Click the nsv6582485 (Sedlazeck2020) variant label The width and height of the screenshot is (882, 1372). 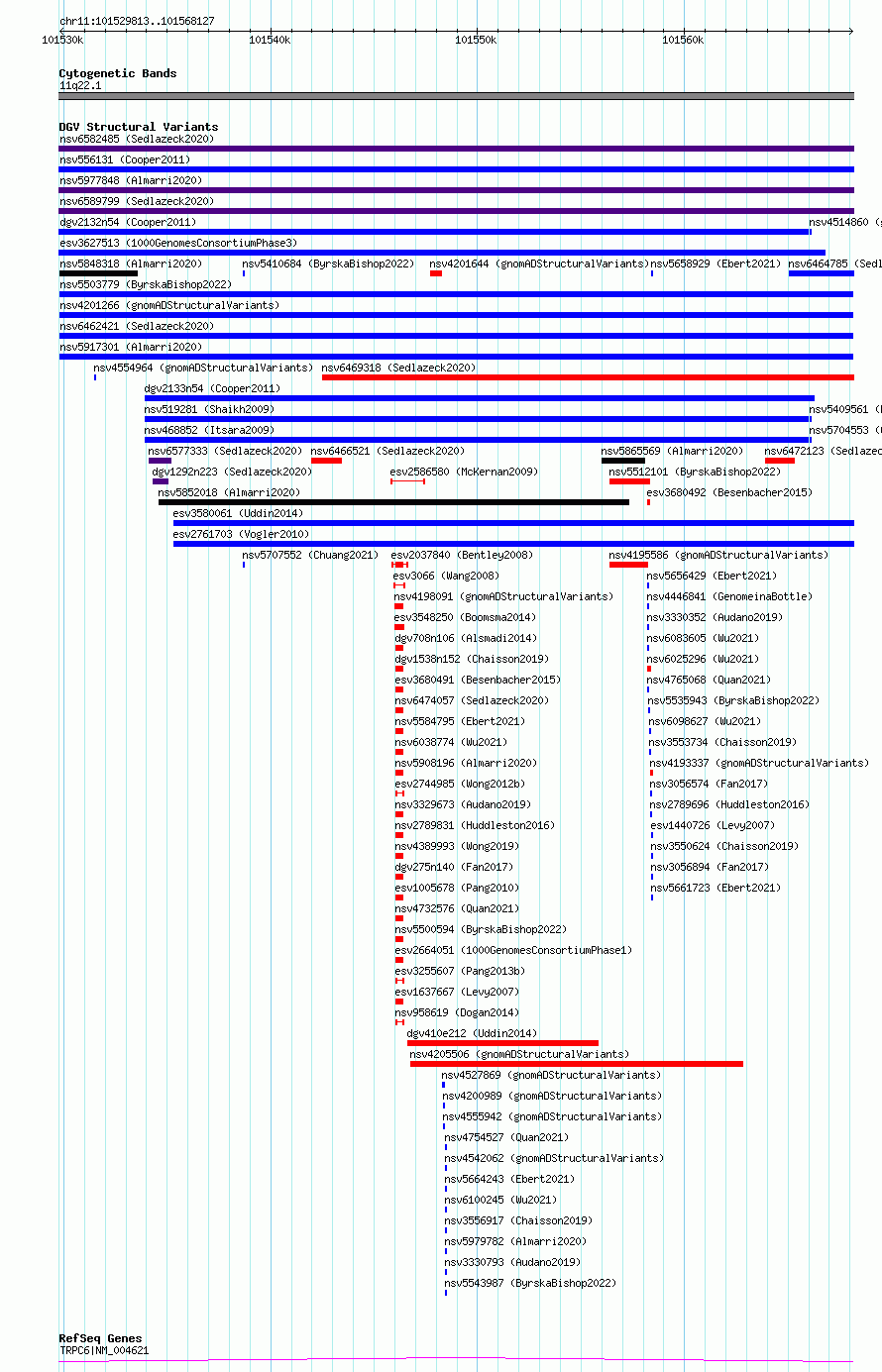coord(136,139)
